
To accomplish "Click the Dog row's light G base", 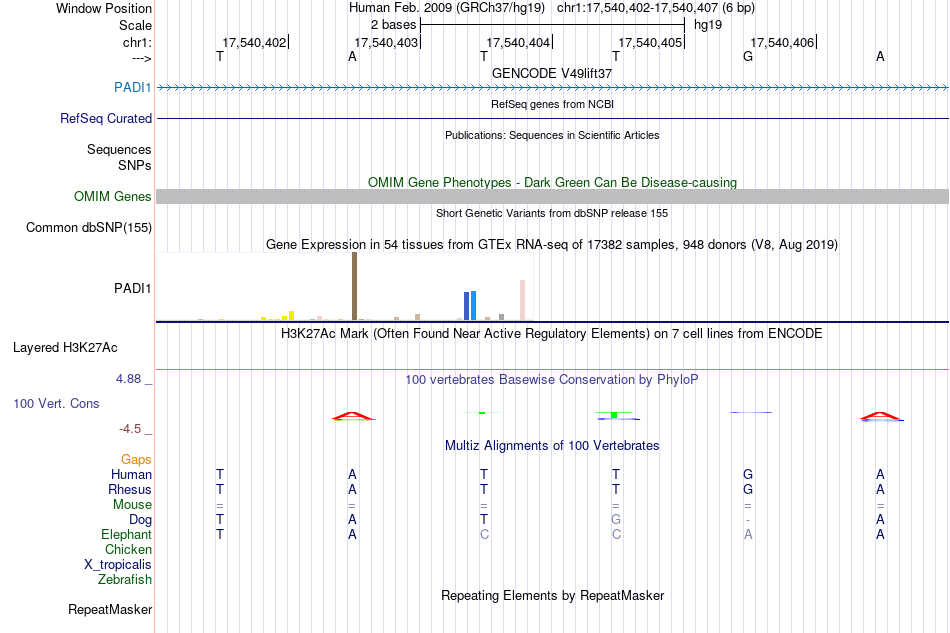I will point(616,520).
